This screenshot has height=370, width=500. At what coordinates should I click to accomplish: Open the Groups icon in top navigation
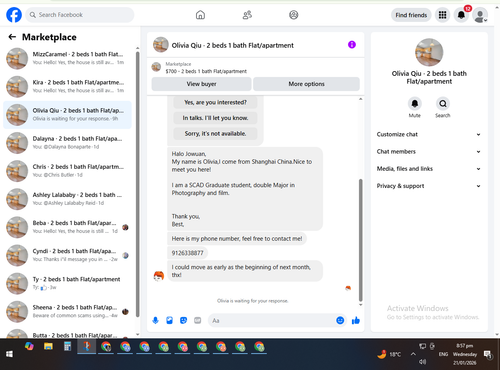click(x=294, y=15)
